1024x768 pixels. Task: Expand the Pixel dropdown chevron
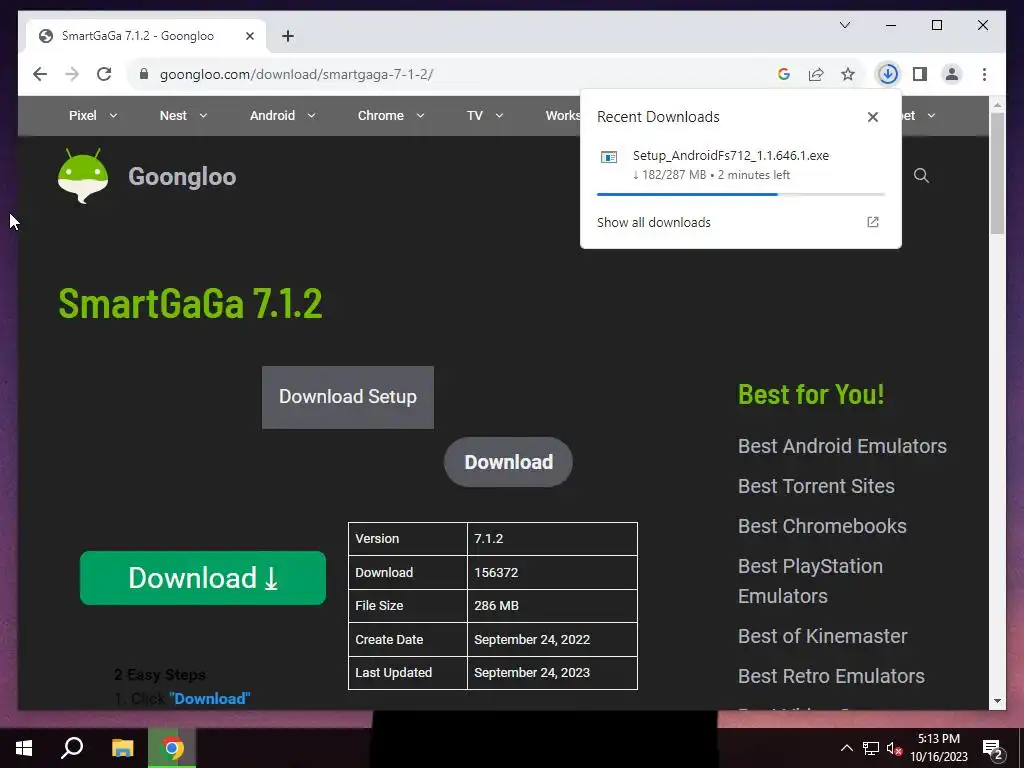click(x=113, y=116)
